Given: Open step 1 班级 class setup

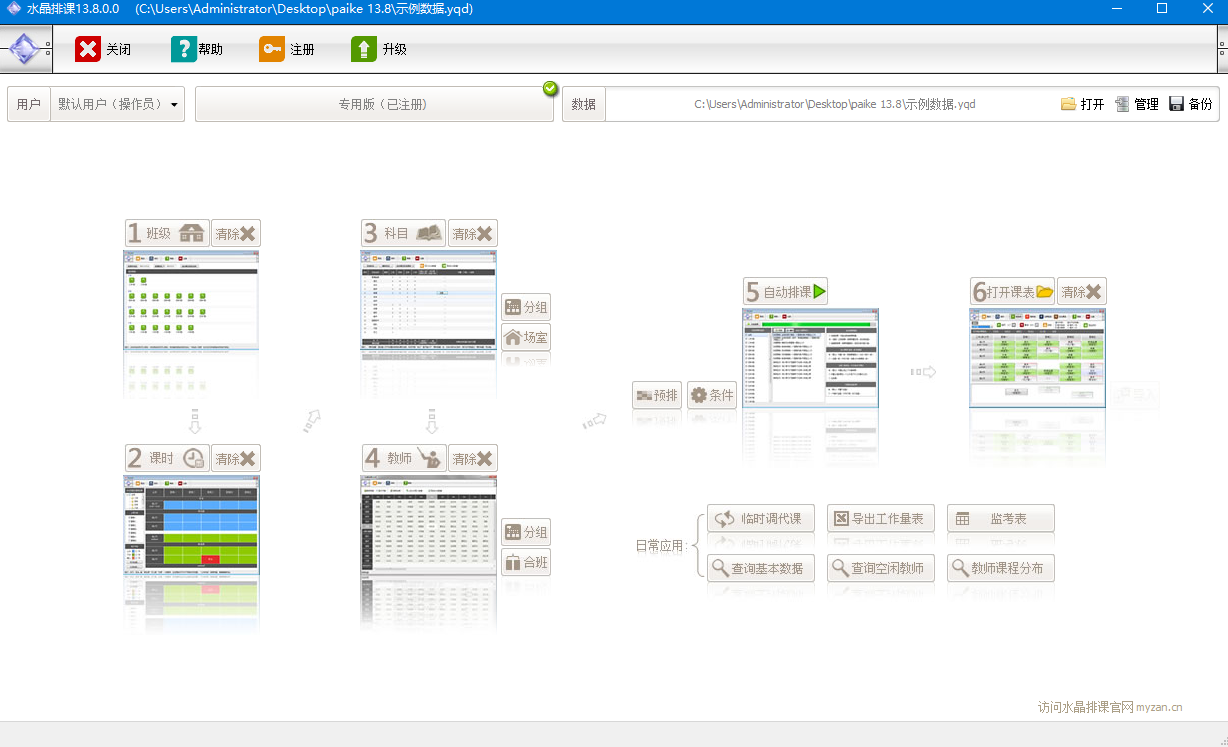Looking at the screenshot, I should [167, 234].
